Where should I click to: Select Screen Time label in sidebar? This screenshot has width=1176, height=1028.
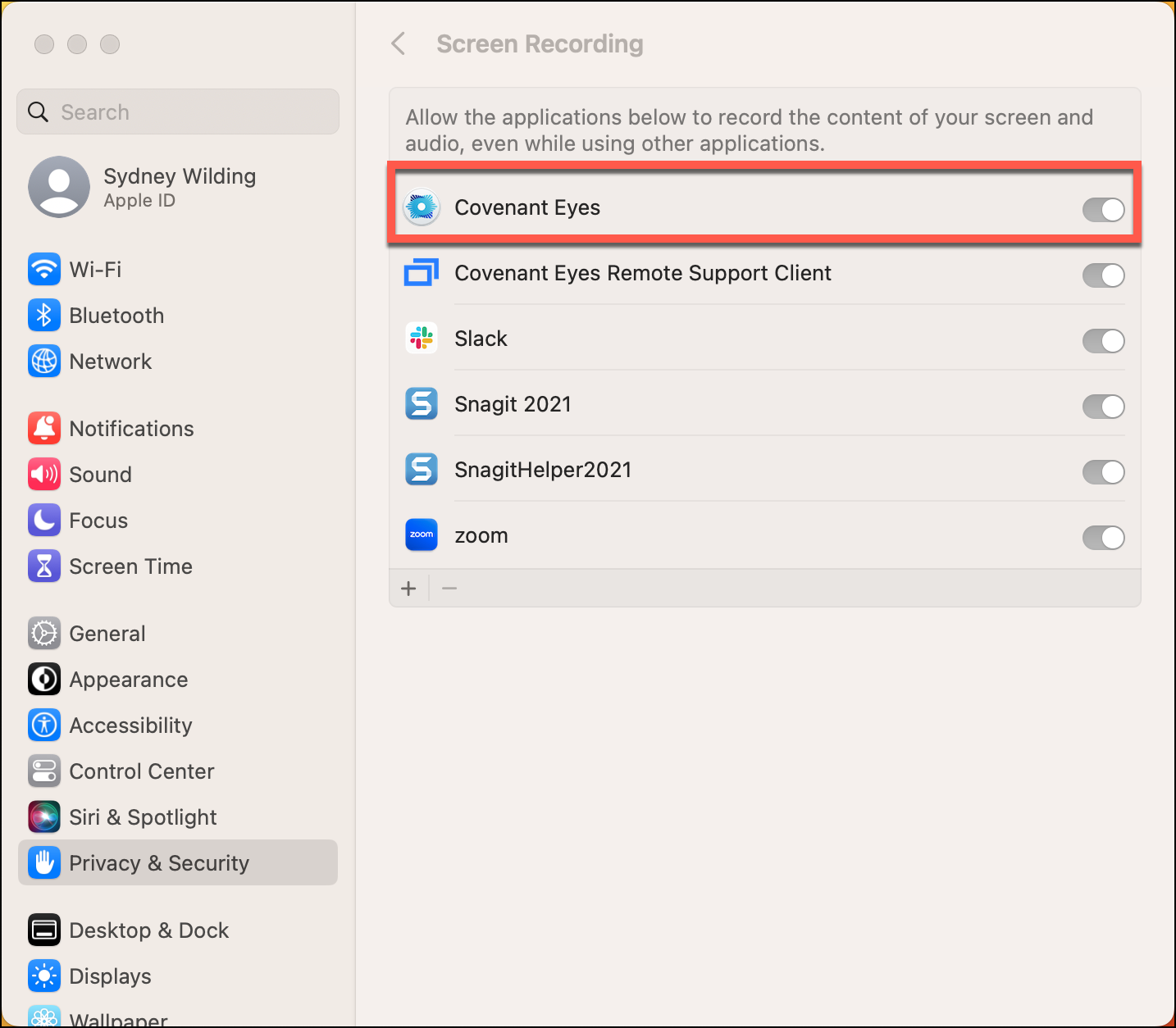pos(130,566)
